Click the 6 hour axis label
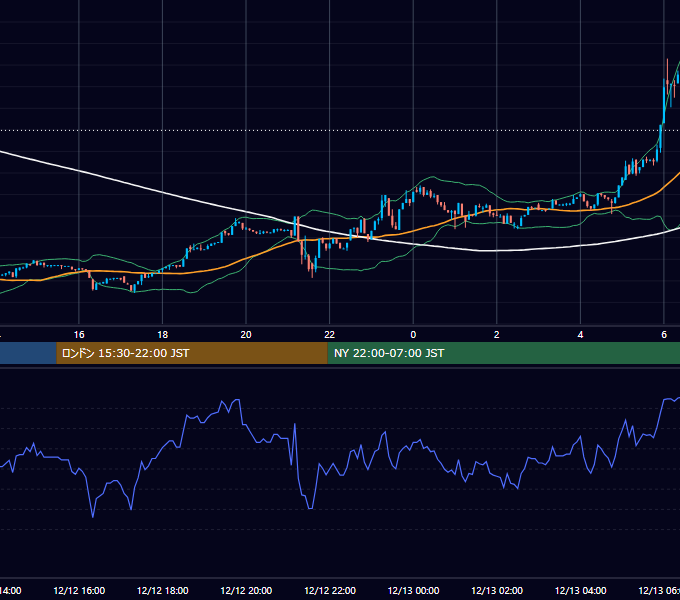Image resolution: width=680 pixels, height=600 pixels. [664, 335]
